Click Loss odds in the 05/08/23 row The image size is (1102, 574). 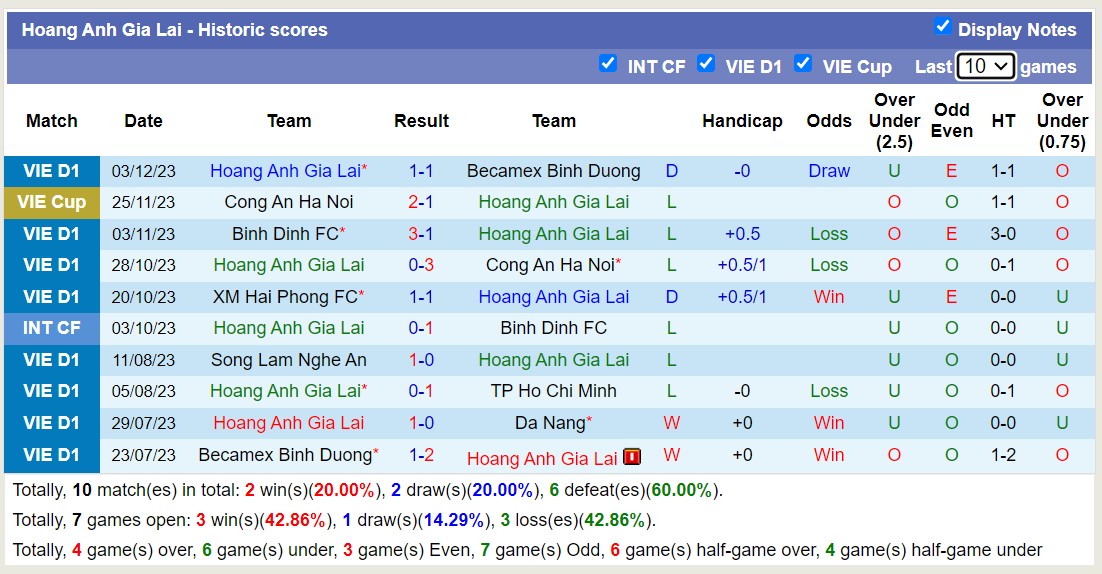[829, 391]
